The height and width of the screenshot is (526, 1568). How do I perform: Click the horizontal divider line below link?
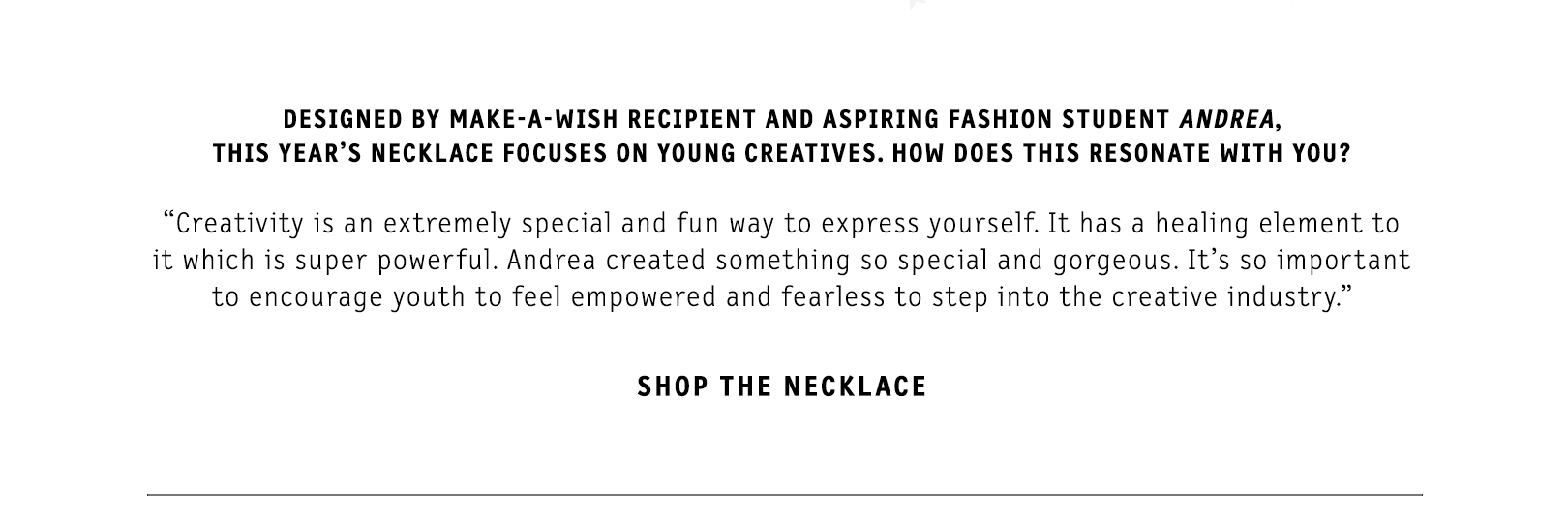[784, 495]
